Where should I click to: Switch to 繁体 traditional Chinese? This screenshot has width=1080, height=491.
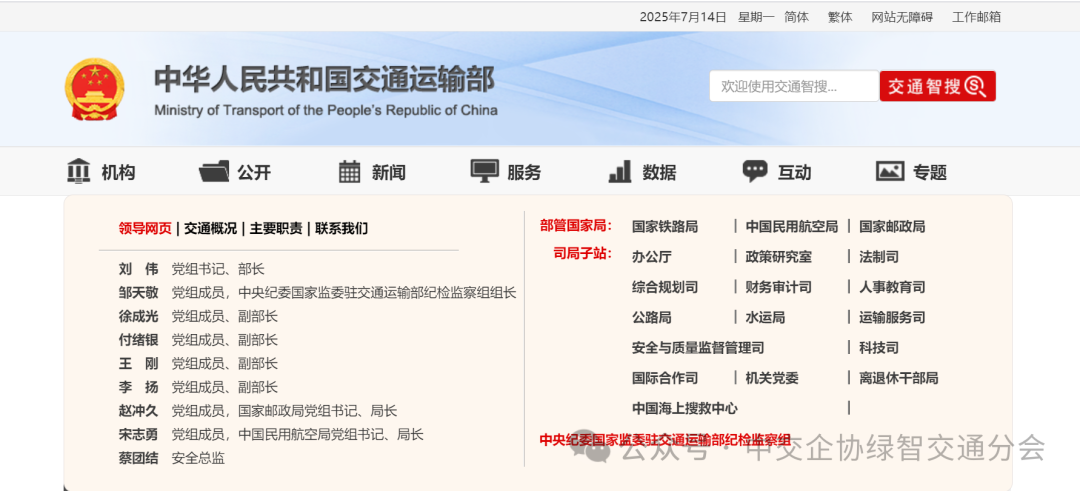[840, 17]
